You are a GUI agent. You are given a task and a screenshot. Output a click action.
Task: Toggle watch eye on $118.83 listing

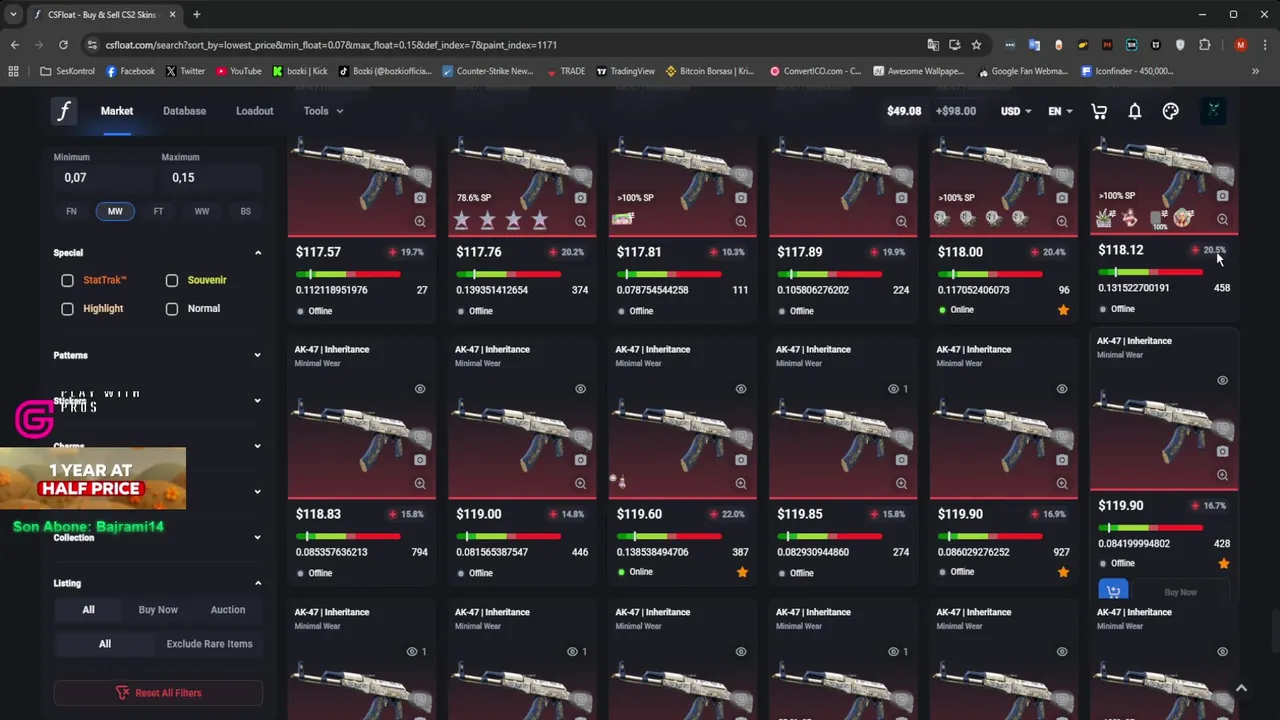(420, 389)
